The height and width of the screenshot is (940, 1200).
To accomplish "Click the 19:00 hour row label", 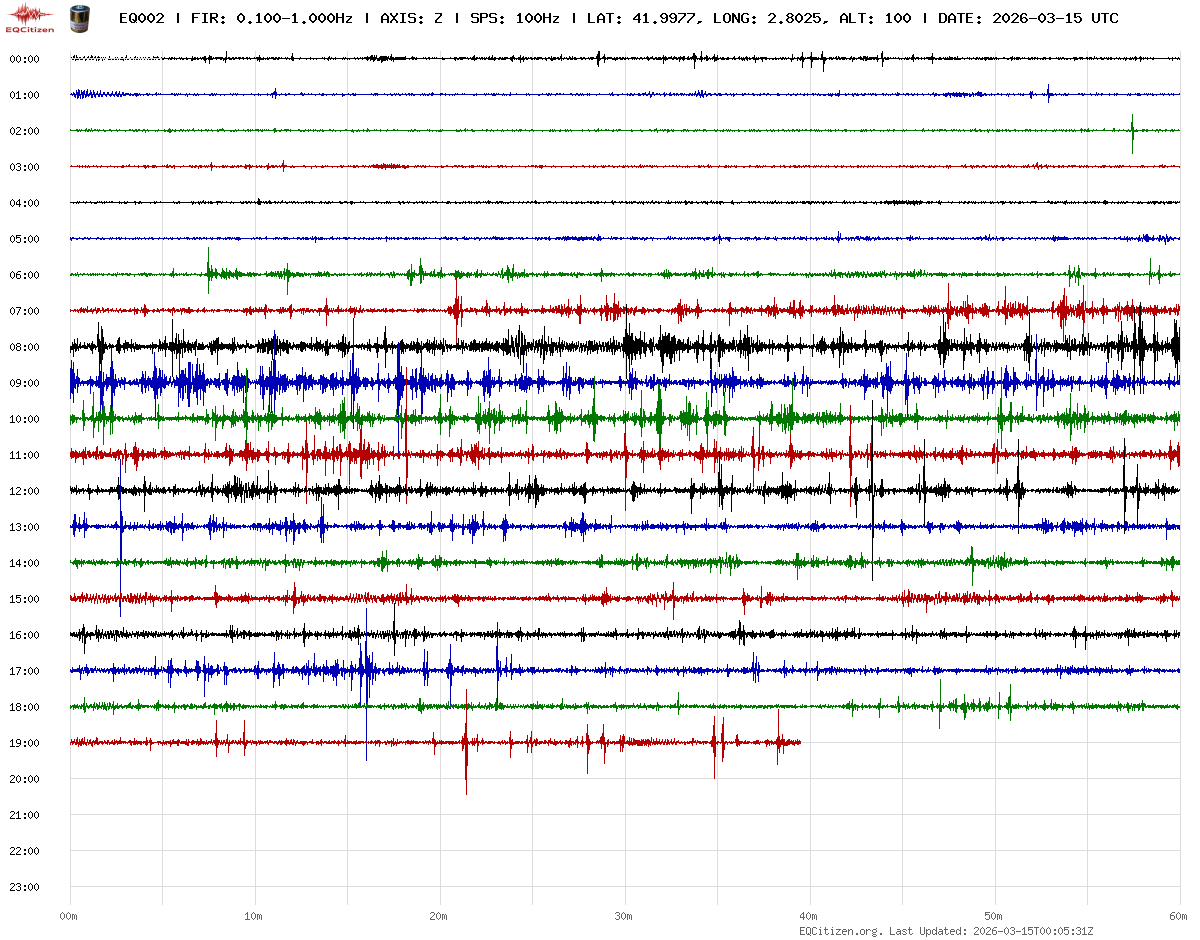I will point(24,743).
